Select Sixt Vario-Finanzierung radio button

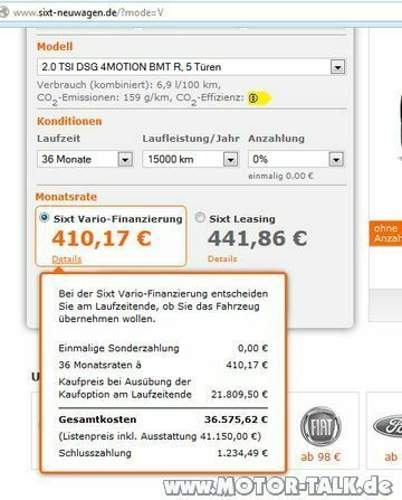coord(44,217)
